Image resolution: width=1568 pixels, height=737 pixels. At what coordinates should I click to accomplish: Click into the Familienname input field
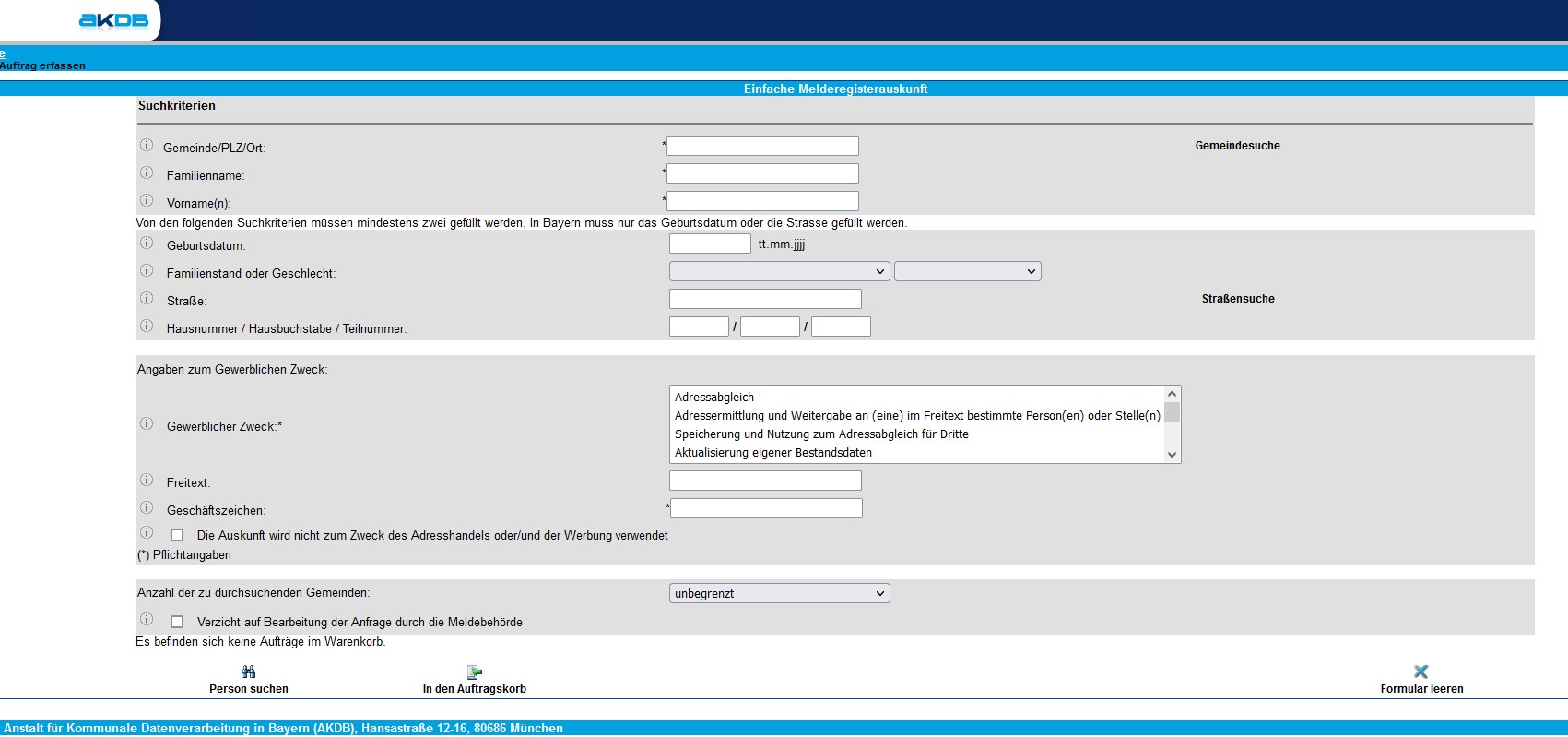[x=762, y=173]
